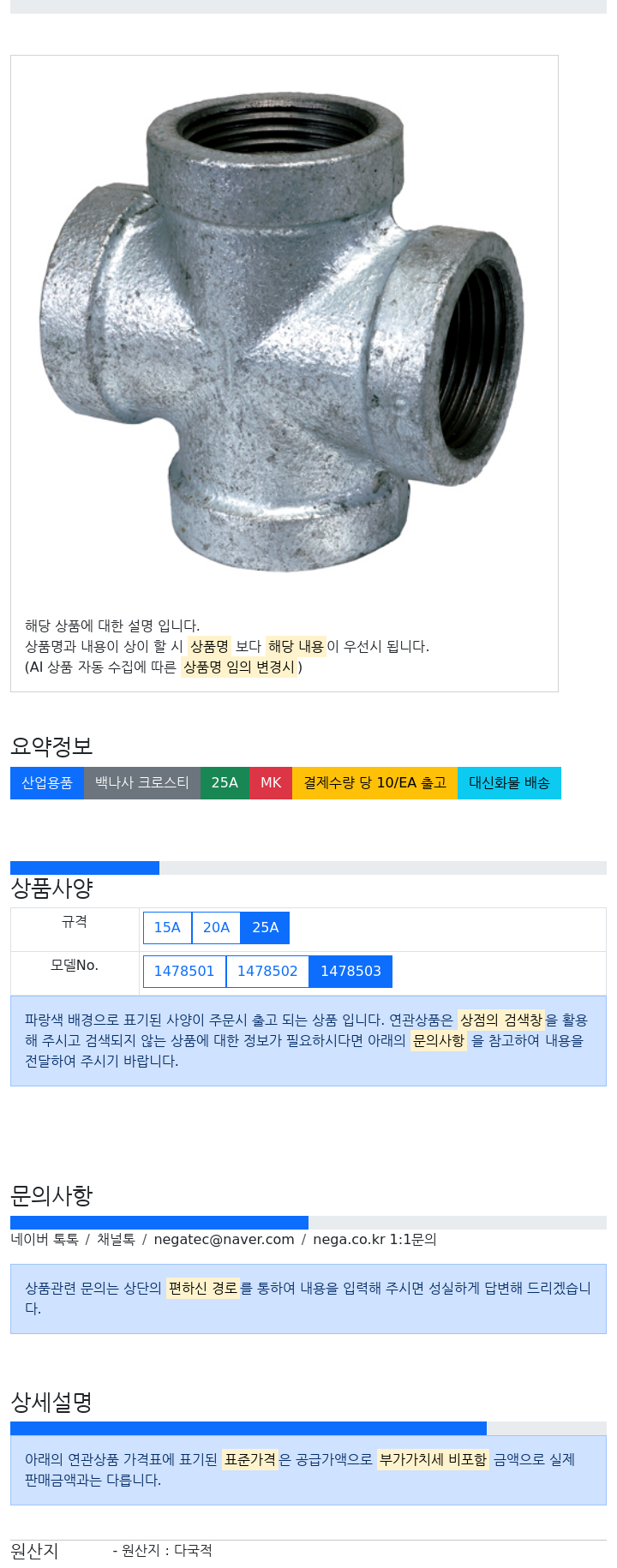Select the 25A size option
Image resolution: width=617 pixels, height=1568 pixels.
[266, 927]
